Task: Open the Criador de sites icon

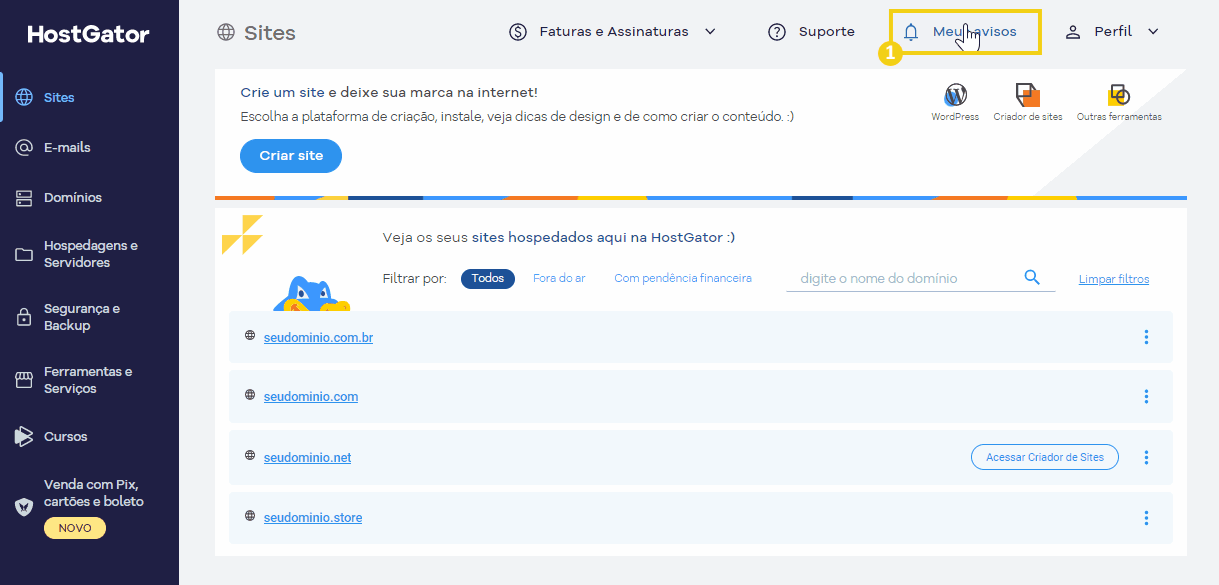Action: click(x=1028, y=95)
